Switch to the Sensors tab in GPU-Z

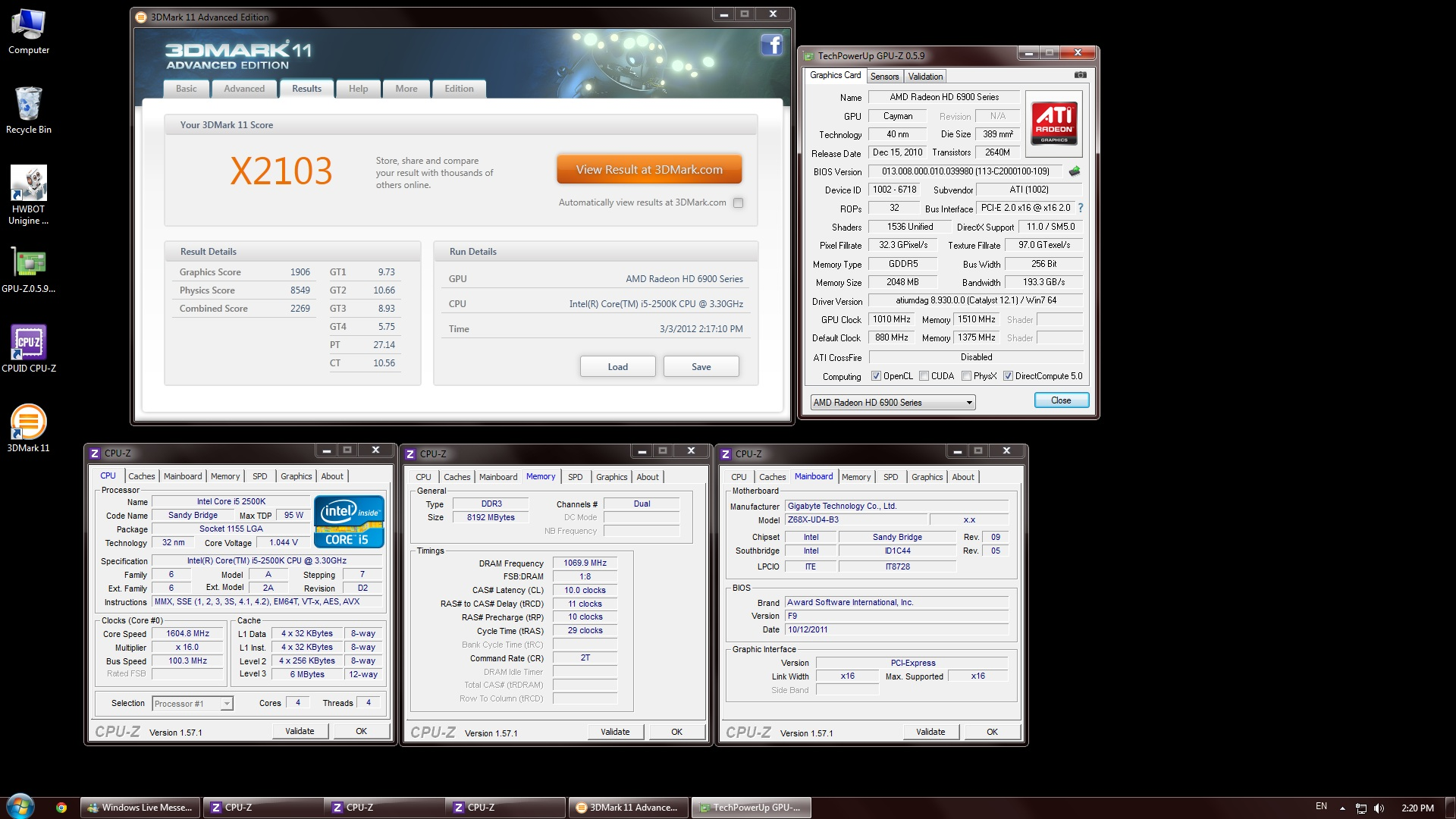tap(884, 77)
